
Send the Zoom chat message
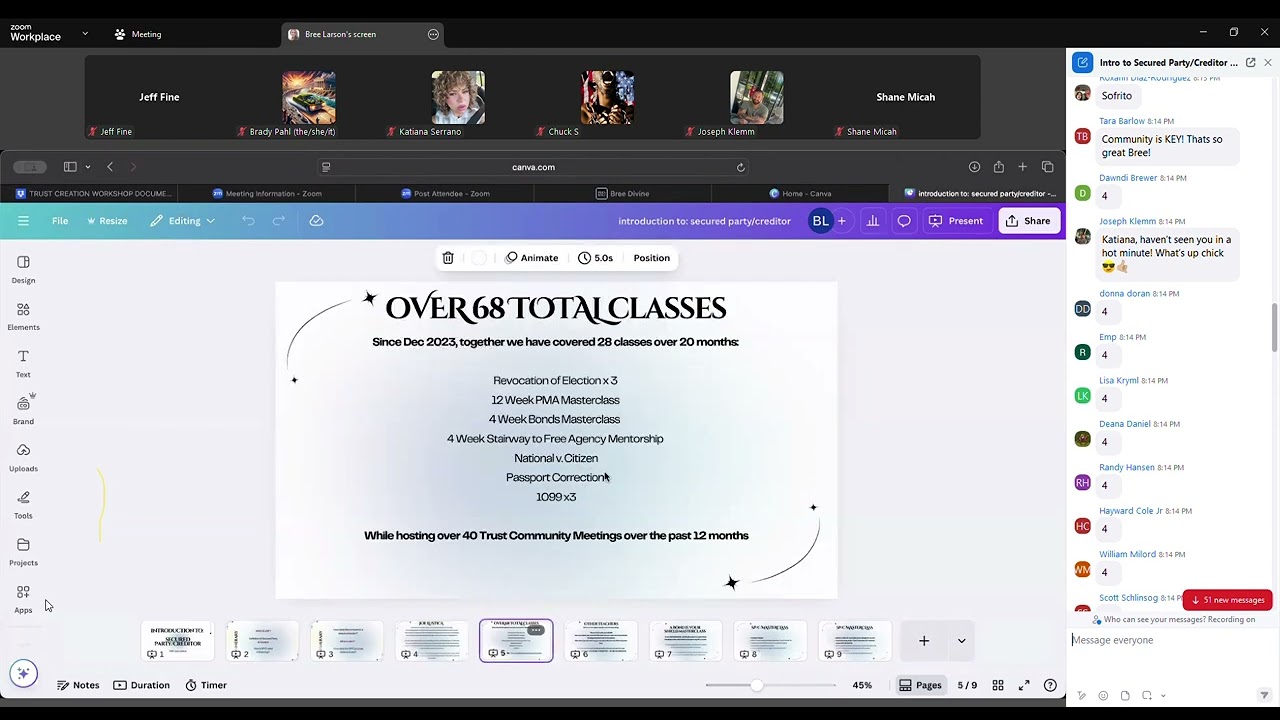pos(1264,696)
